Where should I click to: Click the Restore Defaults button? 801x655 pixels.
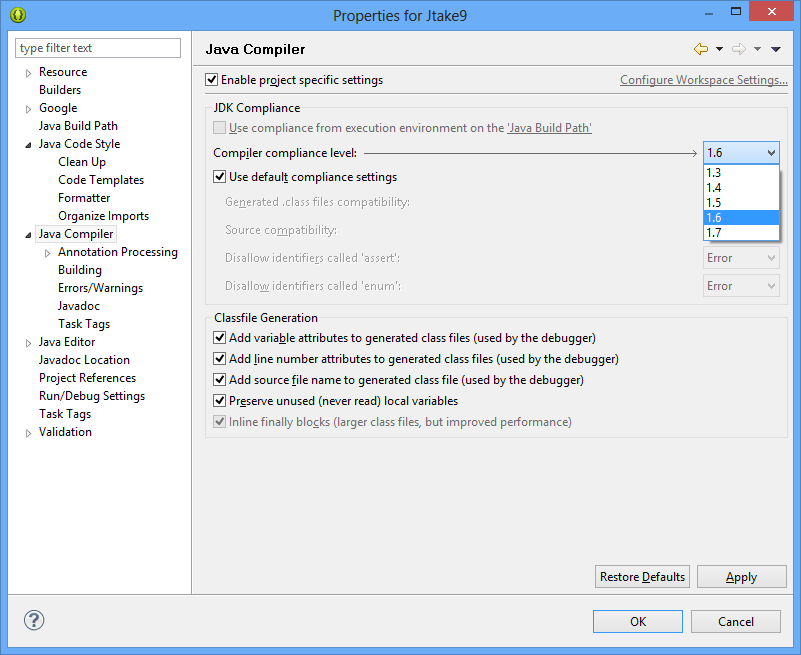pyautogui.click(x=642, y=577)
